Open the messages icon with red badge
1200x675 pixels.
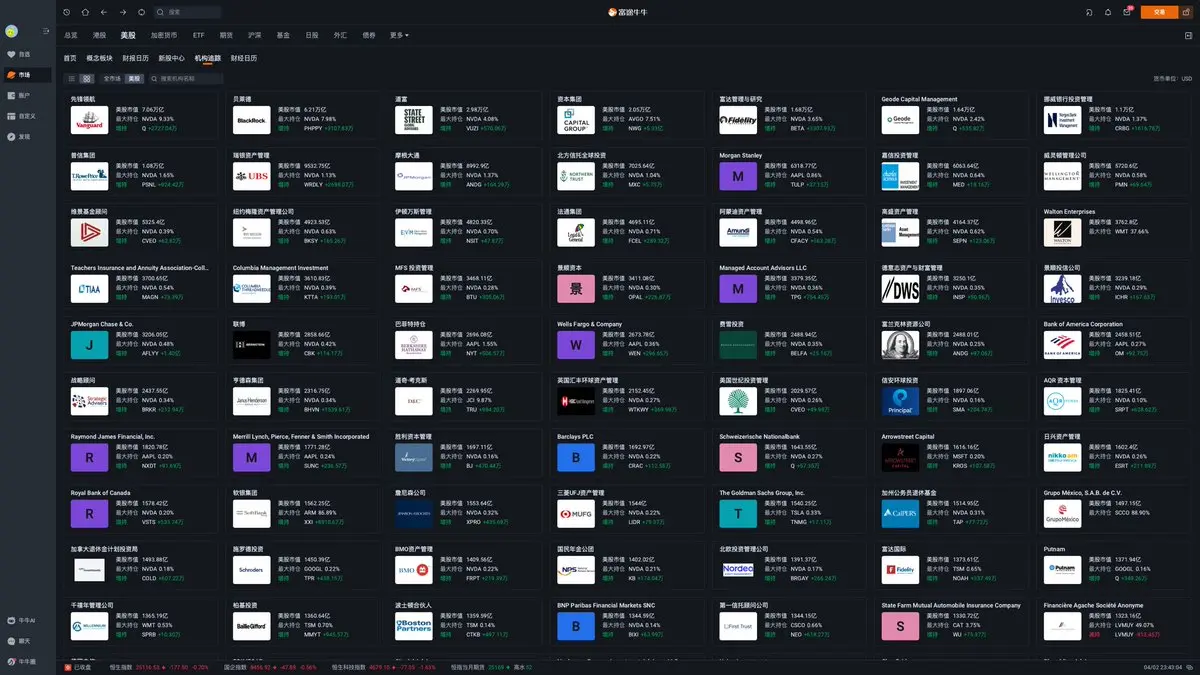tap(1127, 12)
